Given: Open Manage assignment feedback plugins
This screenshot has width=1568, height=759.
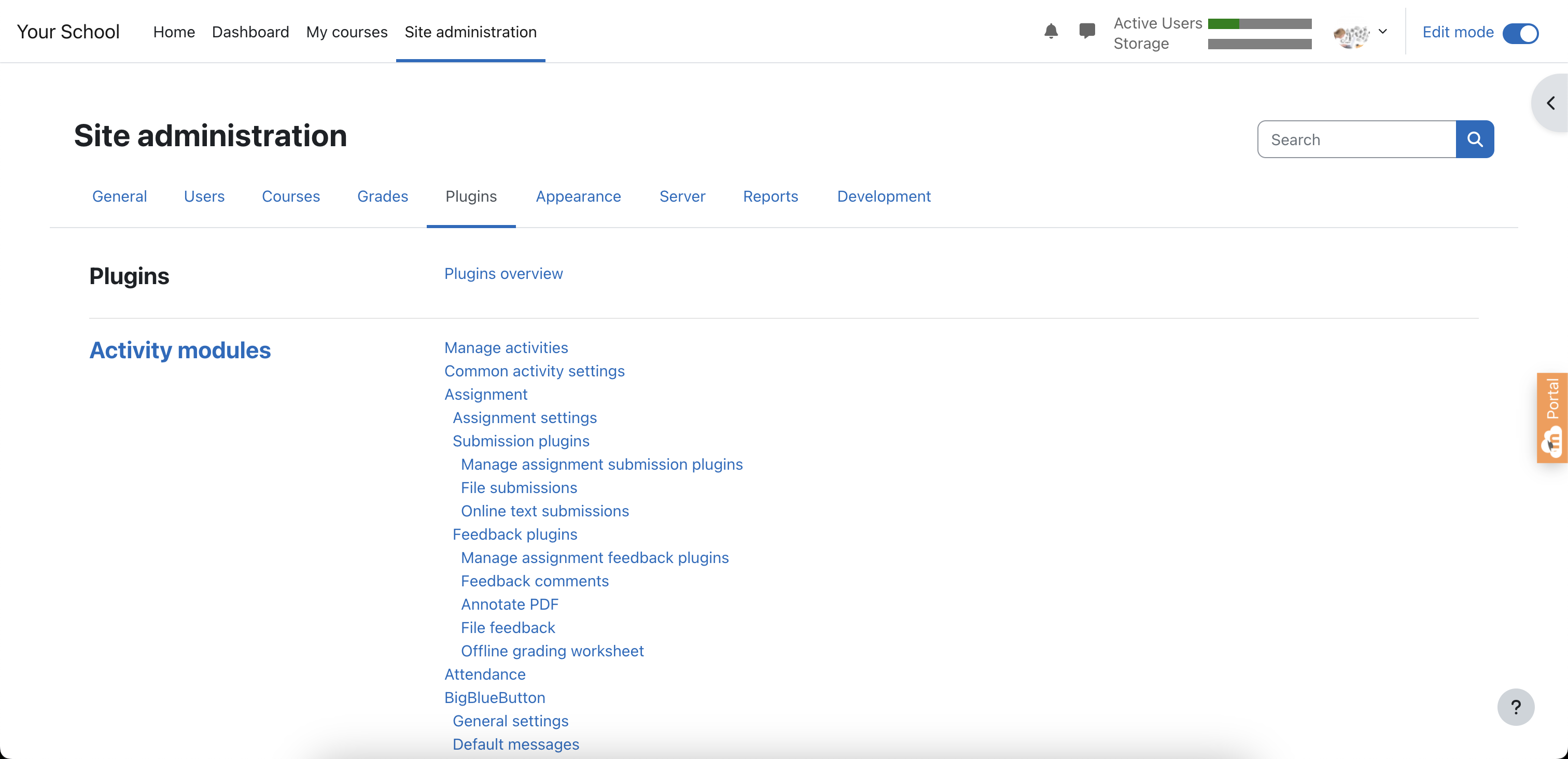Looking at the screenshot, I should [595, 557].
